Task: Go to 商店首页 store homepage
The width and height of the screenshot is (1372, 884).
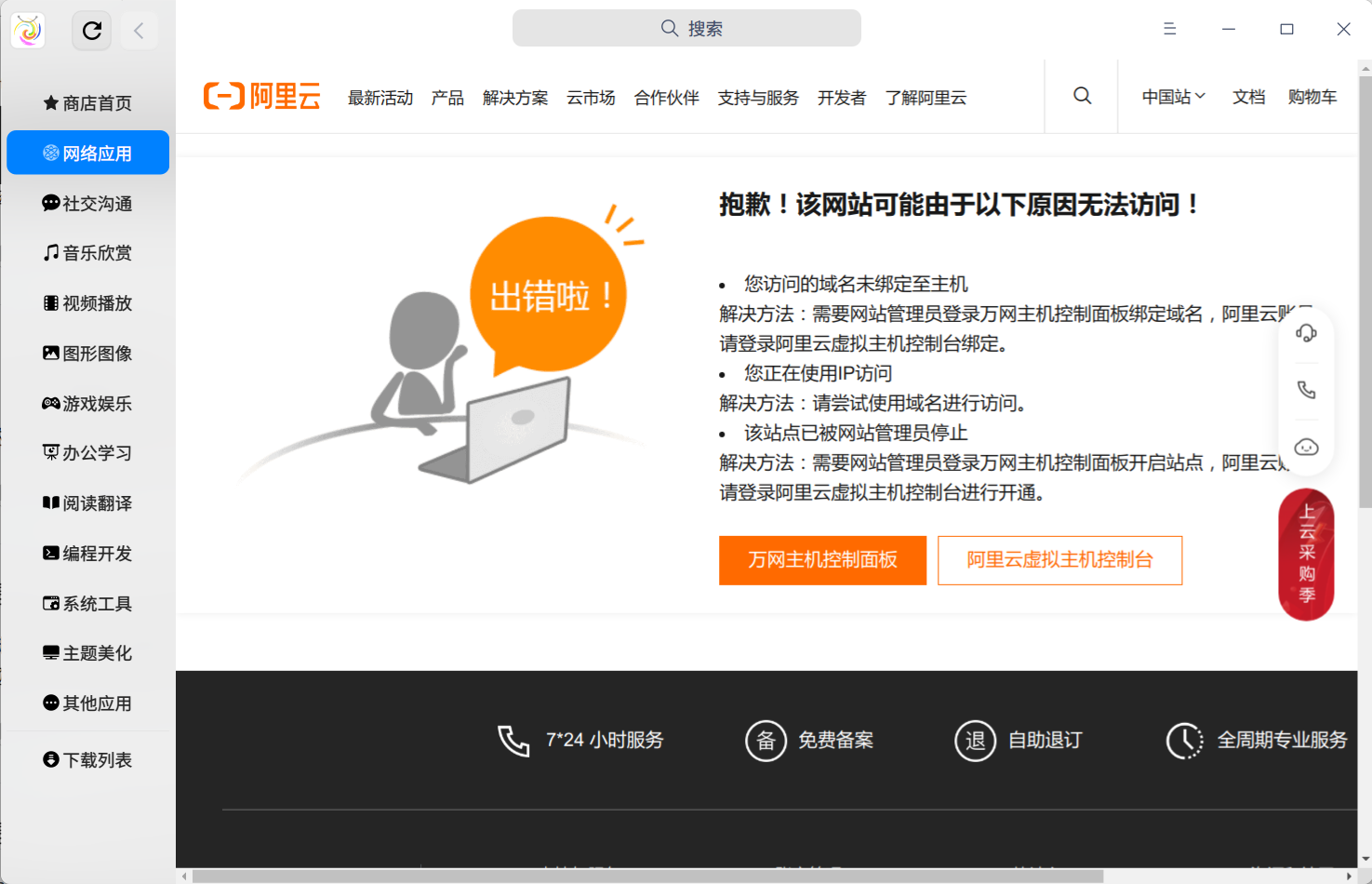Action: [87, 102]
